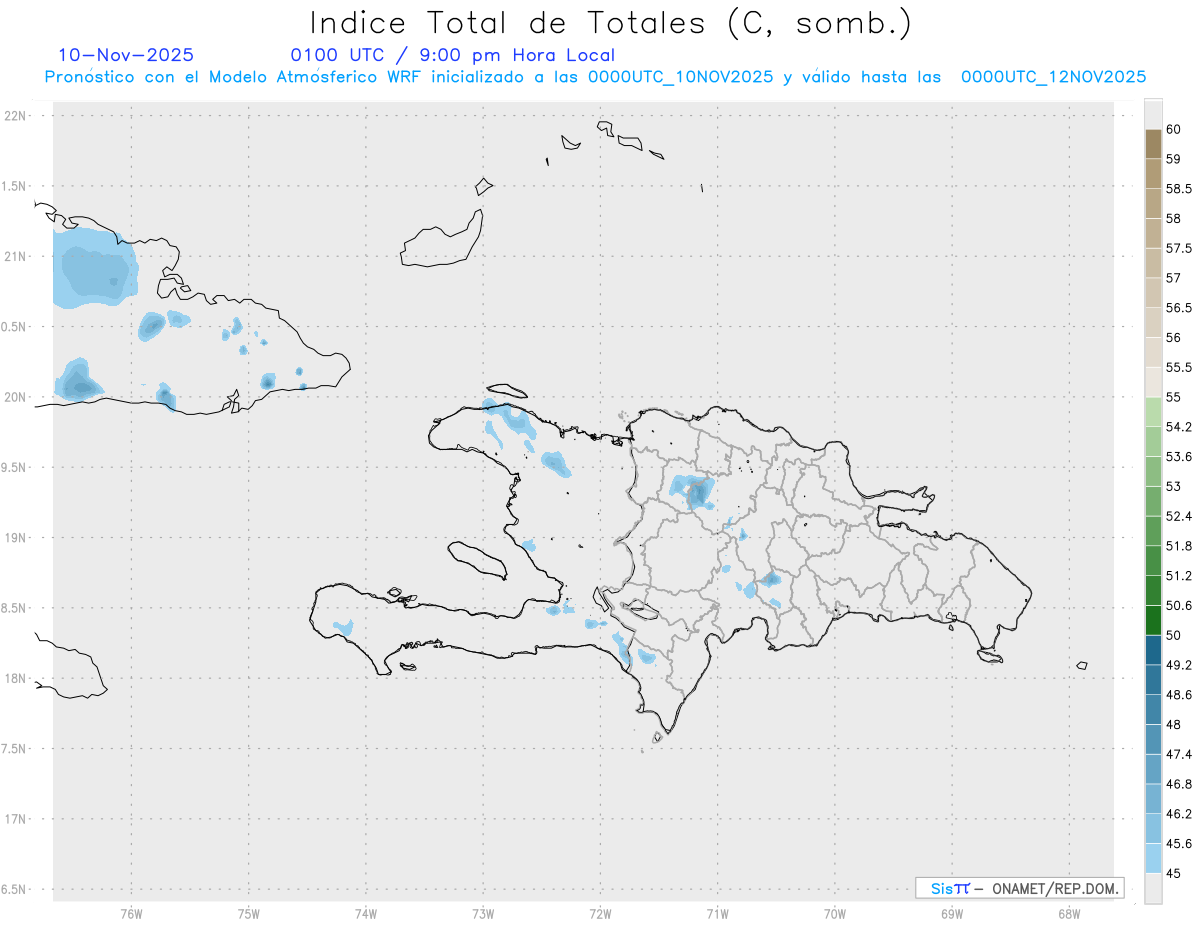The image size is (1200, 927).
Task: Click the "74W" longitude label
Action: [365, 913]
